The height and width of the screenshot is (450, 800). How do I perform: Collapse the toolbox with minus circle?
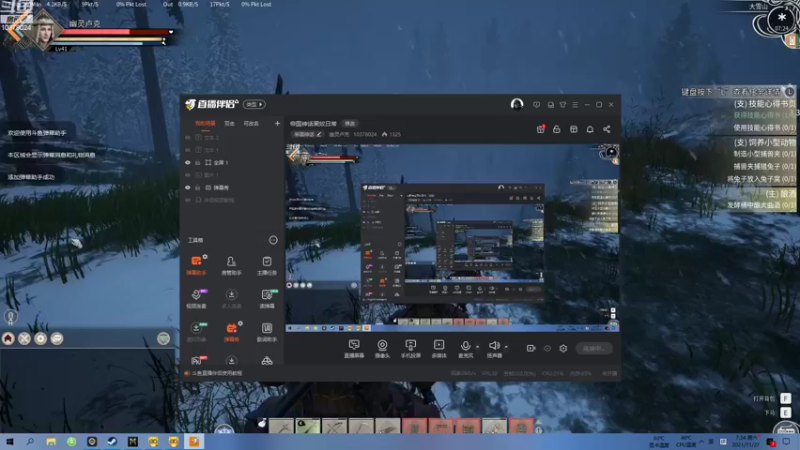273,240
